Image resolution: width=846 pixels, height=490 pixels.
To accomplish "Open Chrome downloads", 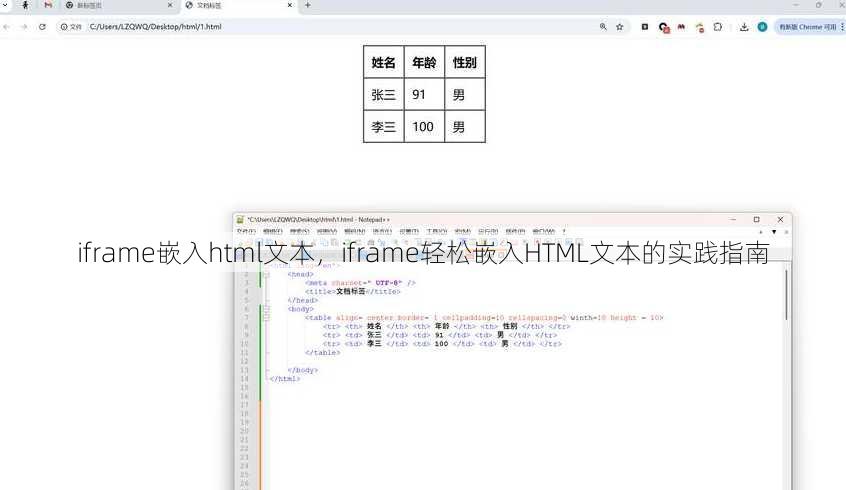I will pos(744,26).
